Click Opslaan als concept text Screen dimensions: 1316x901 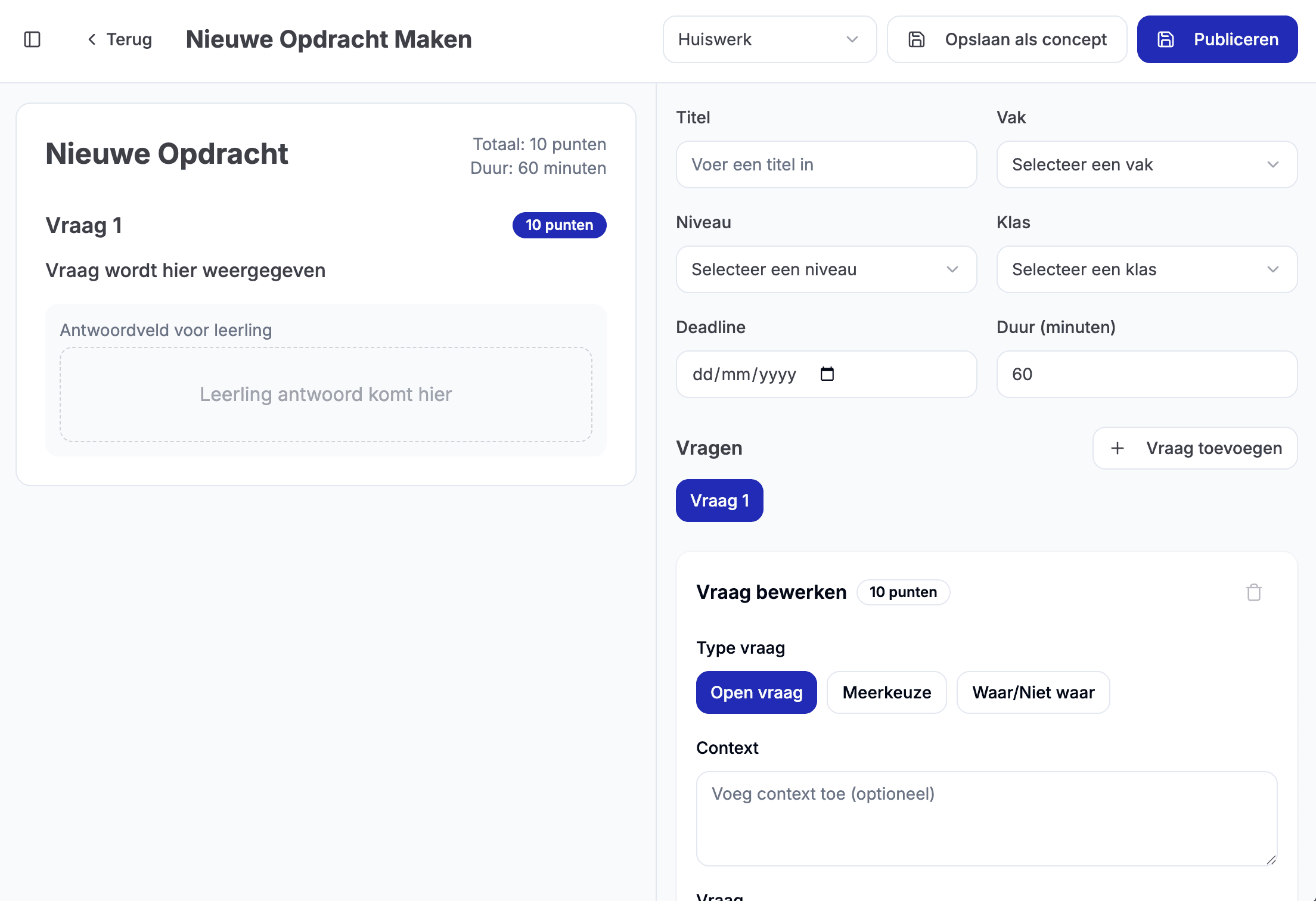tap(1026, 39)
